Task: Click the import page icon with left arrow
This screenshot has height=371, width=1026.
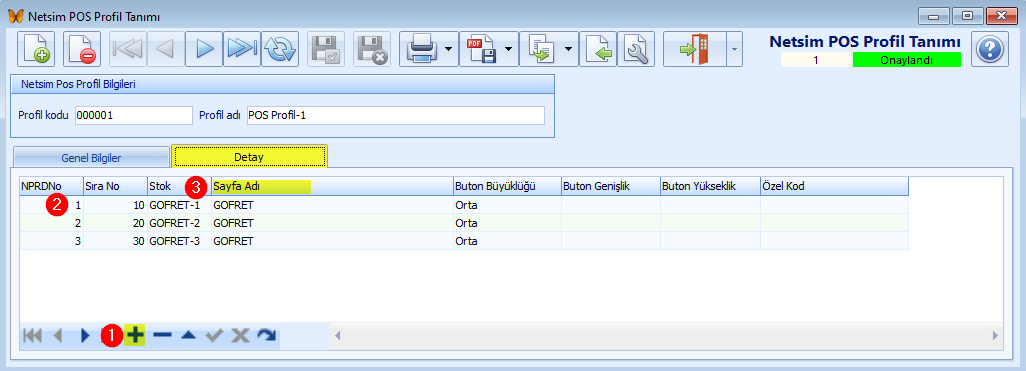Action: [597, 50]
